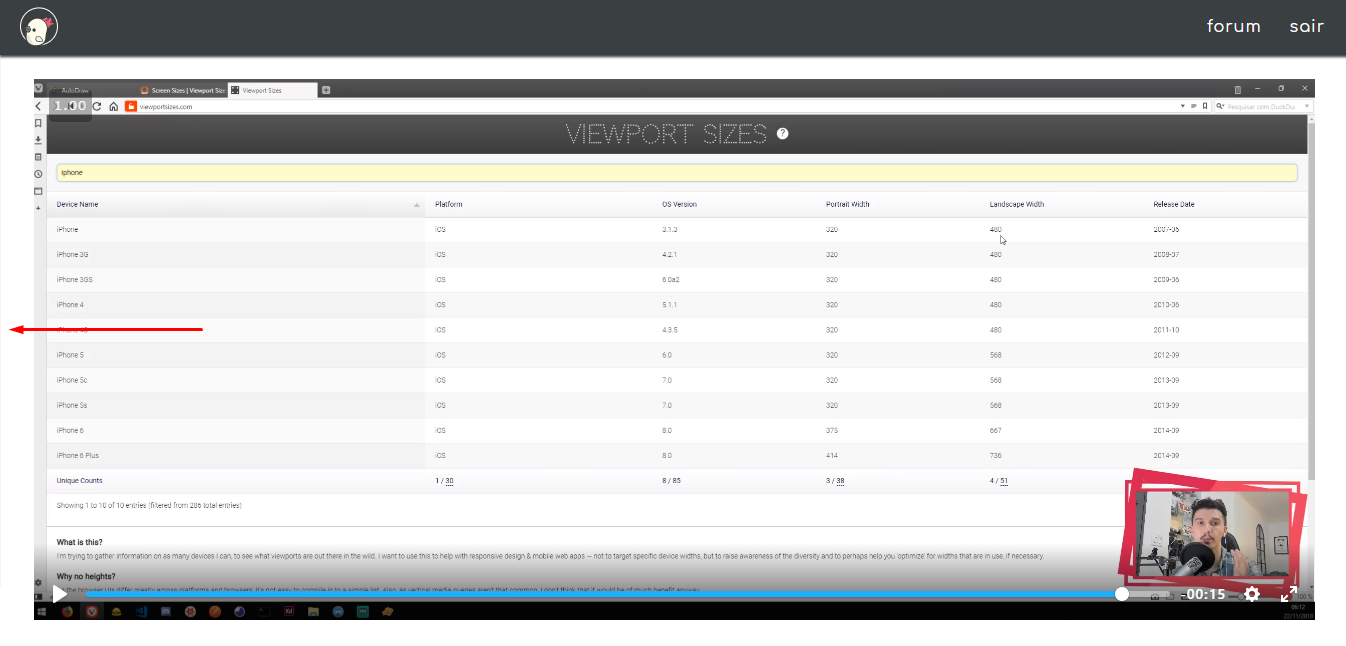
Task: Open Vivaldi from the taskbar
Action: [92, 611]
